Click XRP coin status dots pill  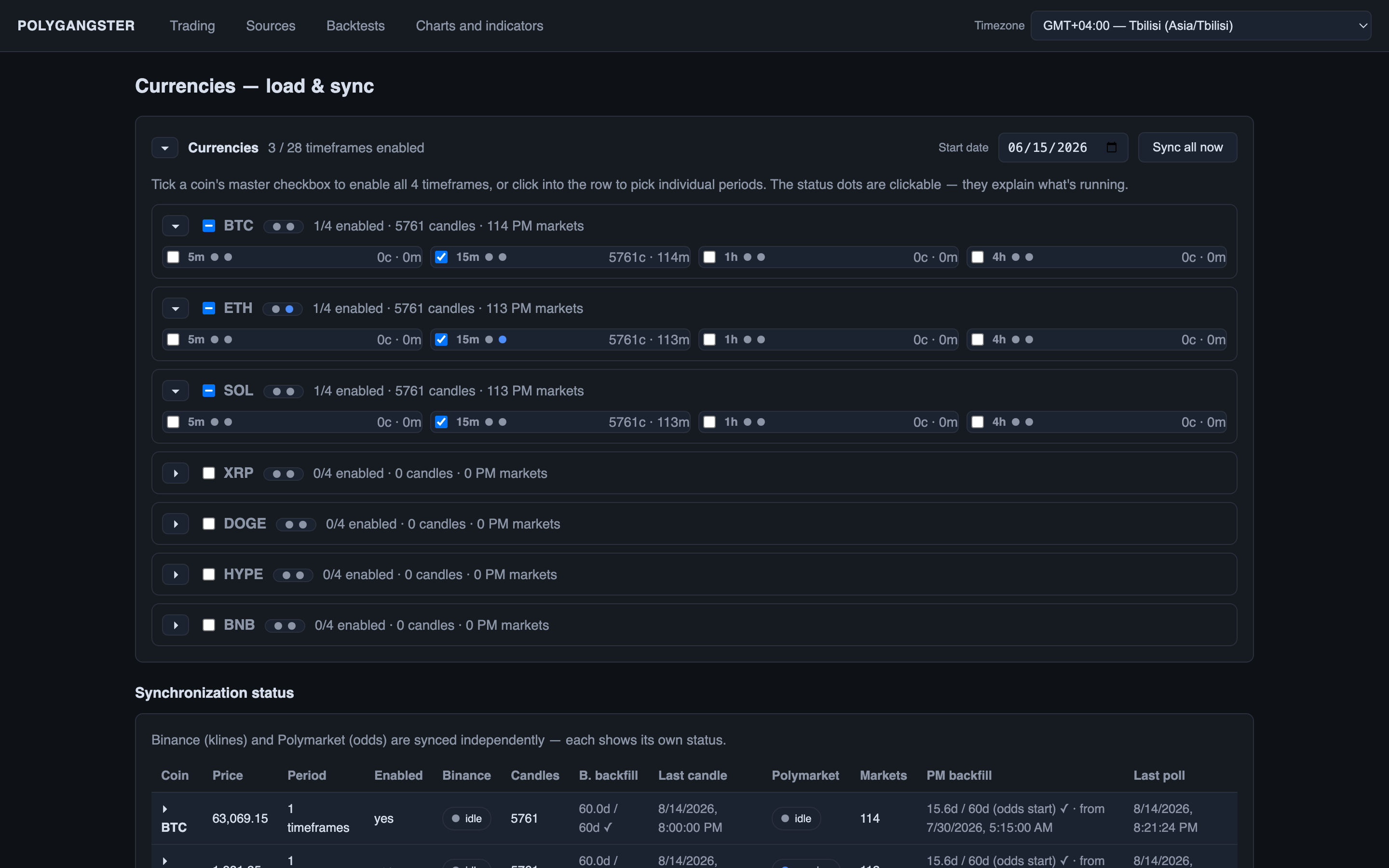coord(284,474)
